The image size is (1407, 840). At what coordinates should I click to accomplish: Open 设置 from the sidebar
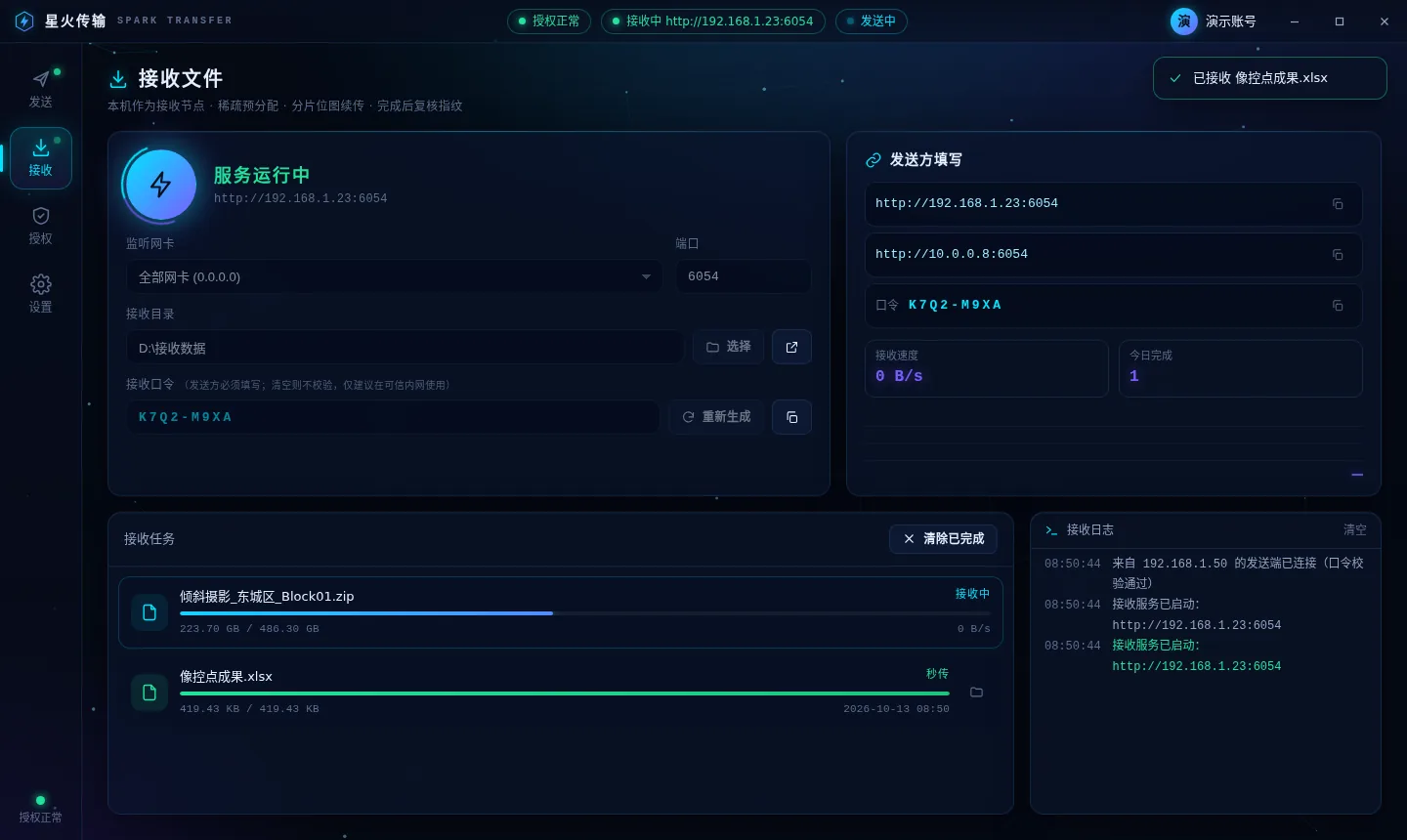click(x=40, y=294)
